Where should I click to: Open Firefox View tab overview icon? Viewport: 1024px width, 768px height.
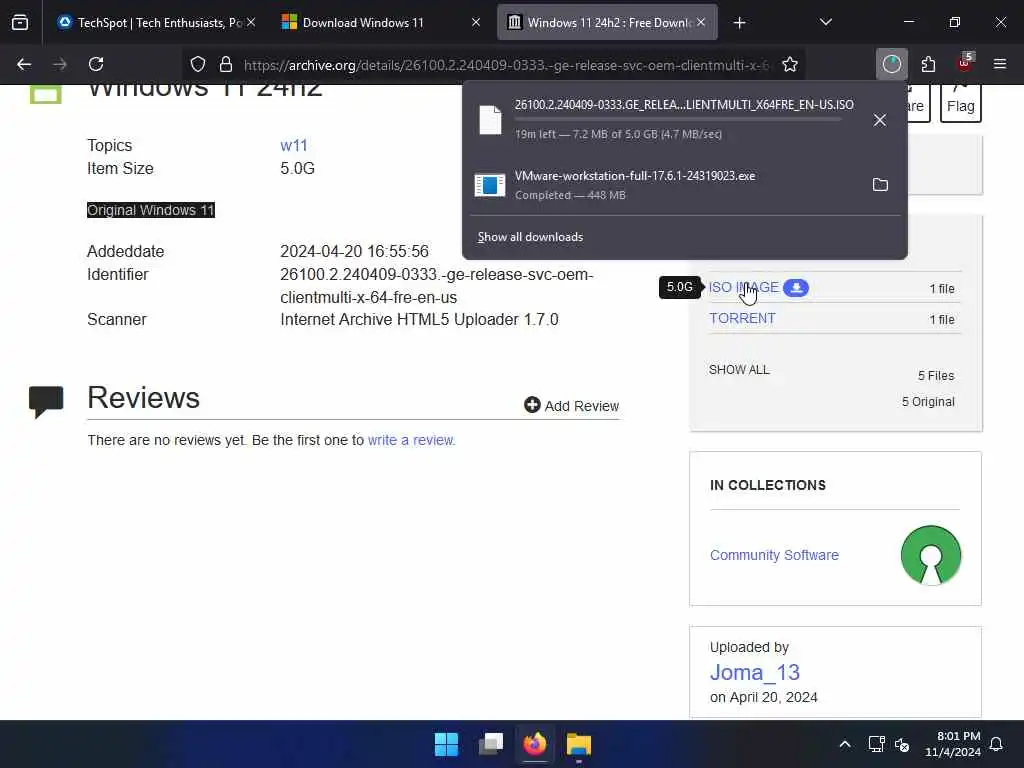pyautogui.click(x=20, y=23)
